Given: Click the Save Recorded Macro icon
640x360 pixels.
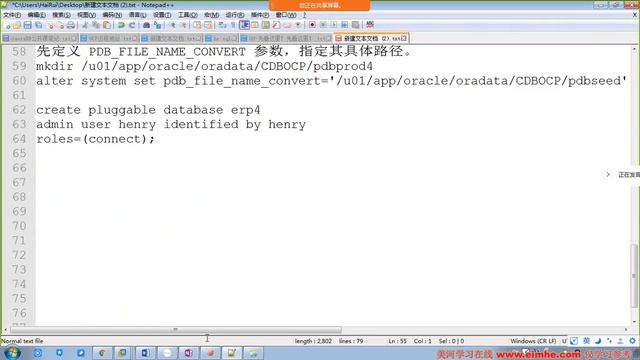Looking at the screenshot, I should [x=356, y=25].
